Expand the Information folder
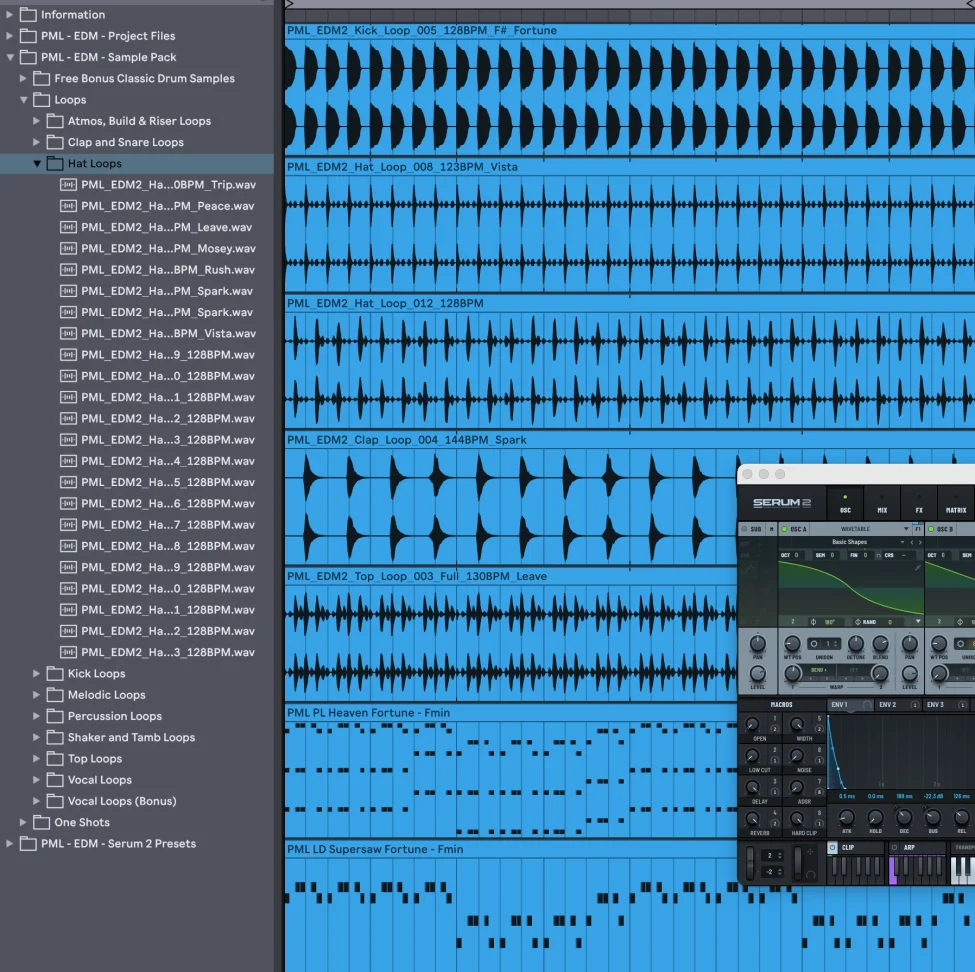 9,14
